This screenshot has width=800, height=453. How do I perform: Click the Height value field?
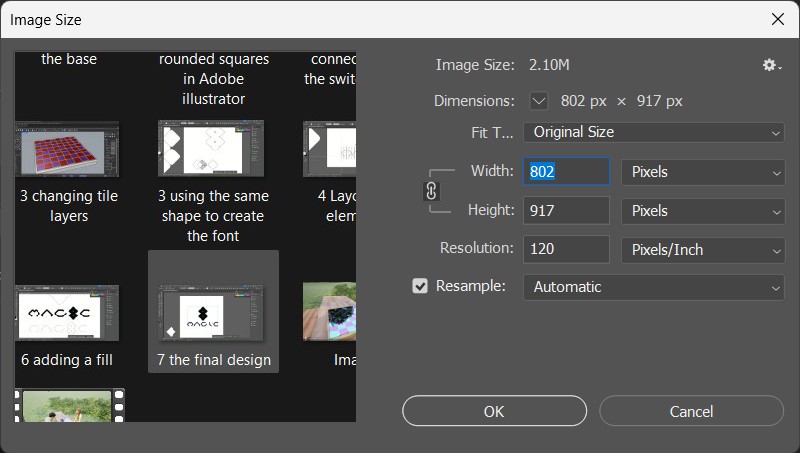(566, 211)
